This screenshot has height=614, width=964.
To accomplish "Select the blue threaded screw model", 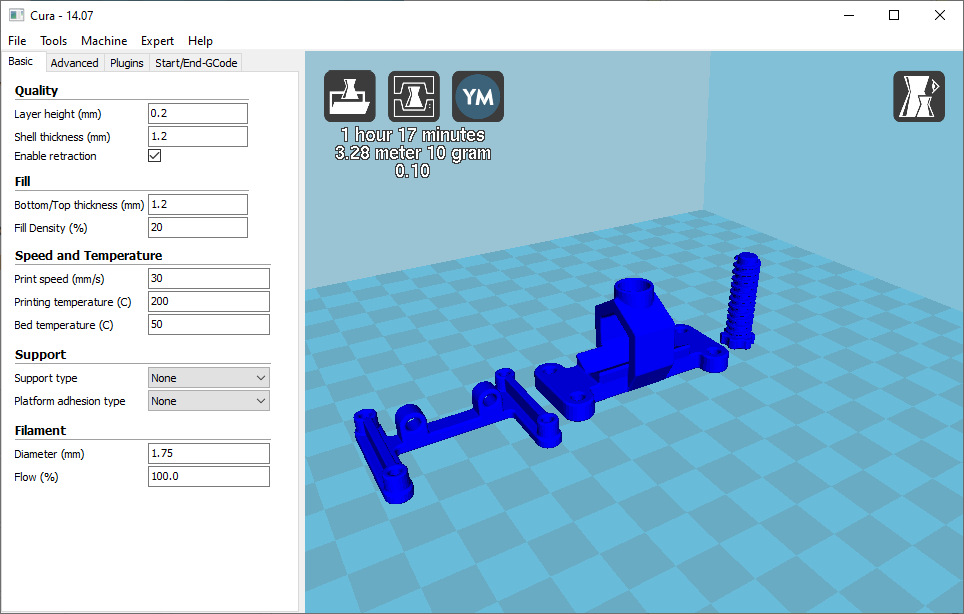I will [x=741, y=300].
